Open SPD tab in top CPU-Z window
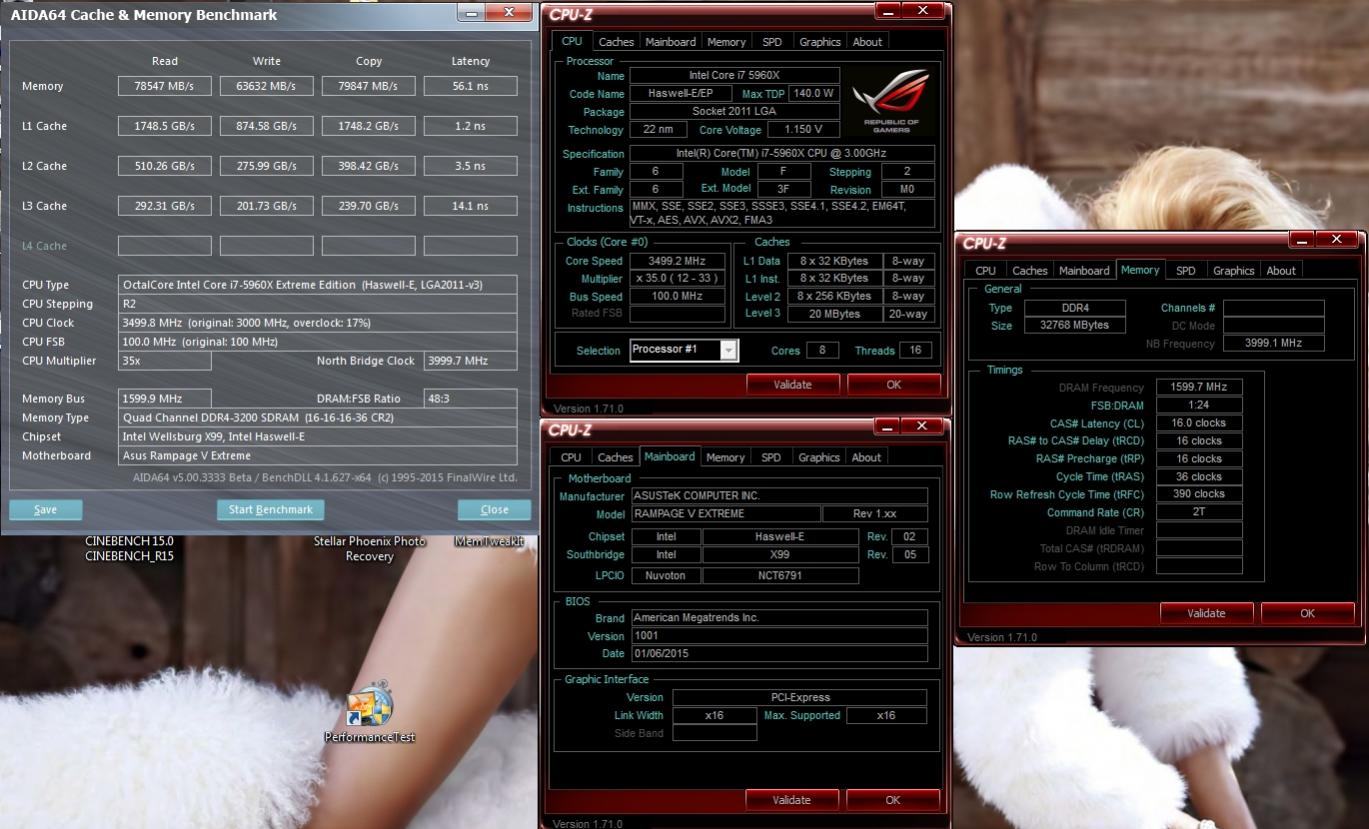Screen dimensions: 1369x829 tap(772, 42)
